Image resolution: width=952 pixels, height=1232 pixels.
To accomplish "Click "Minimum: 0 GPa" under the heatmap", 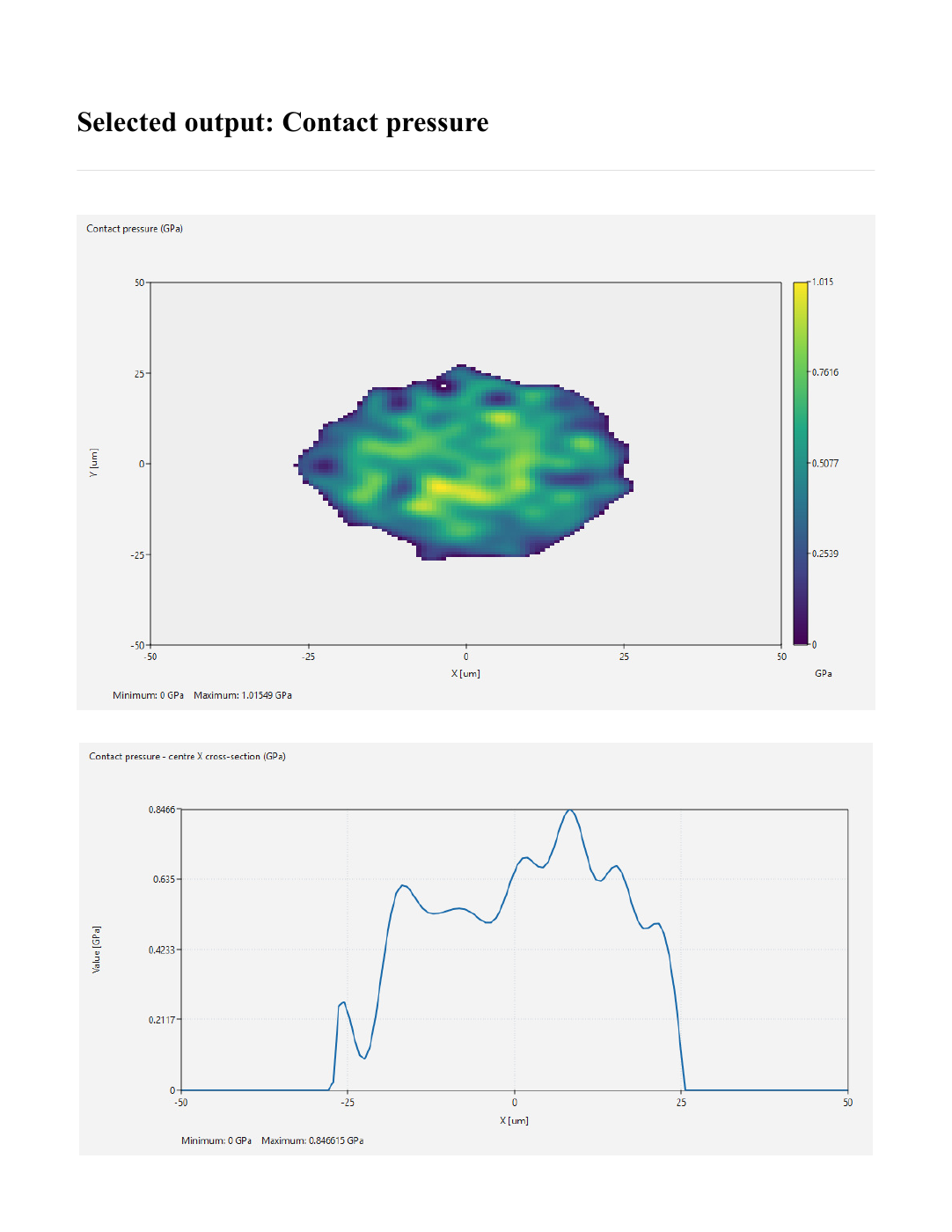I will tap(149, 696).
